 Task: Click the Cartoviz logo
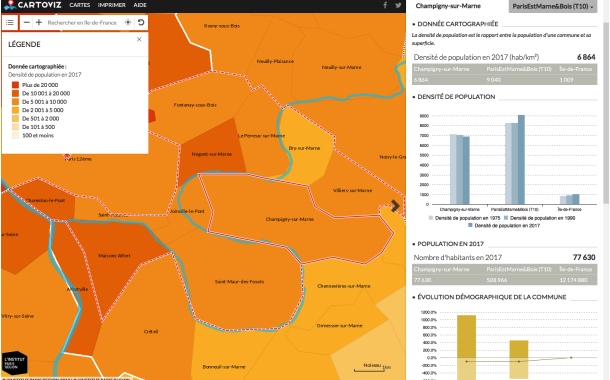[33, 5]
